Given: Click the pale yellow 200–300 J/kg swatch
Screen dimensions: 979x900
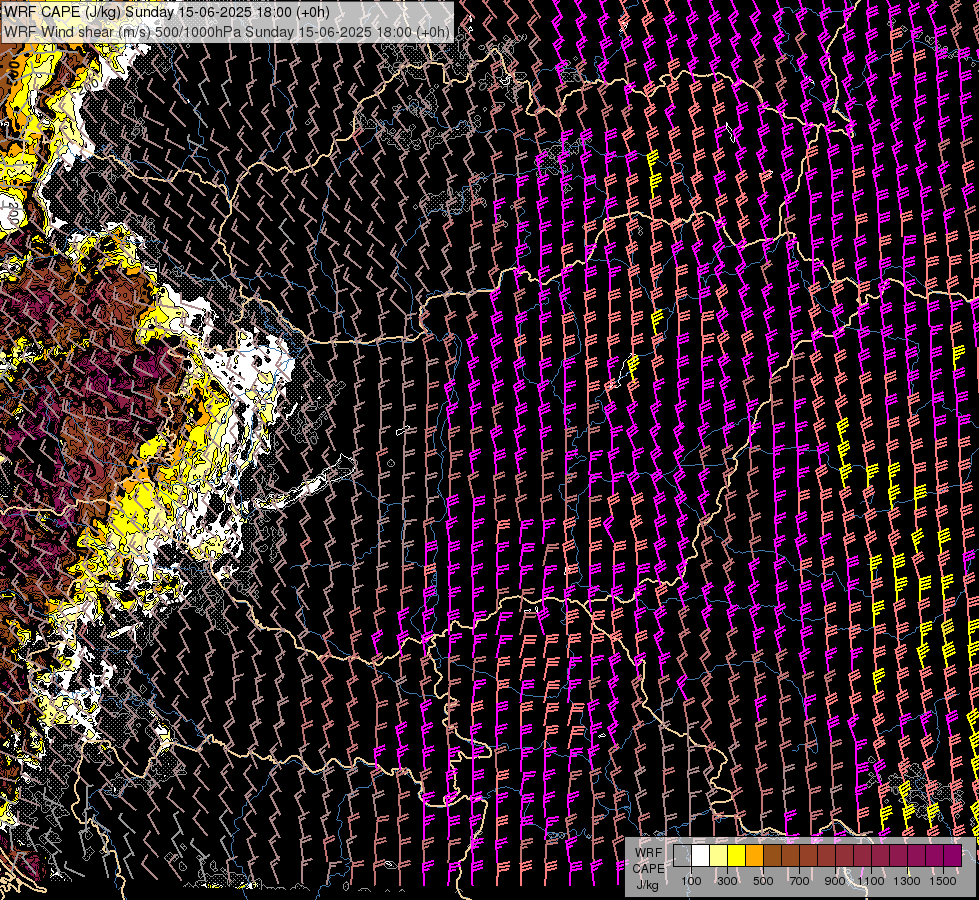Looking at the screenshot, I should click(719, 855).
